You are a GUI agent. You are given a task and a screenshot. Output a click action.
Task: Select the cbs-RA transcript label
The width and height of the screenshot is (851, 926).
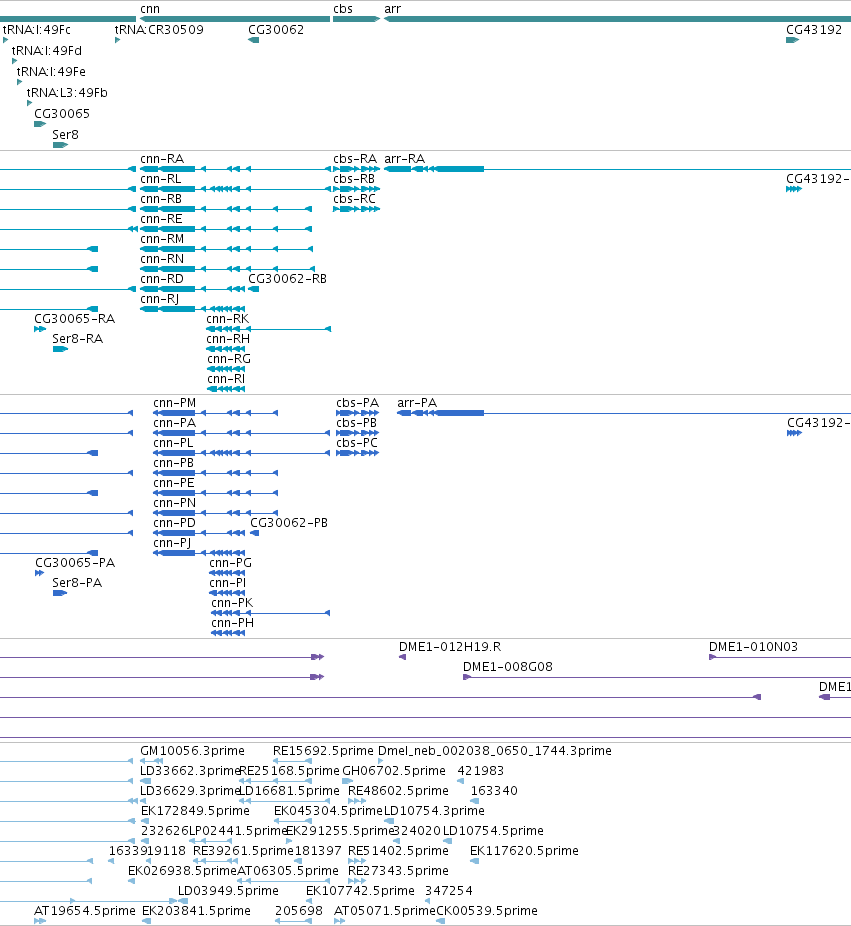(x=355, y=159)
